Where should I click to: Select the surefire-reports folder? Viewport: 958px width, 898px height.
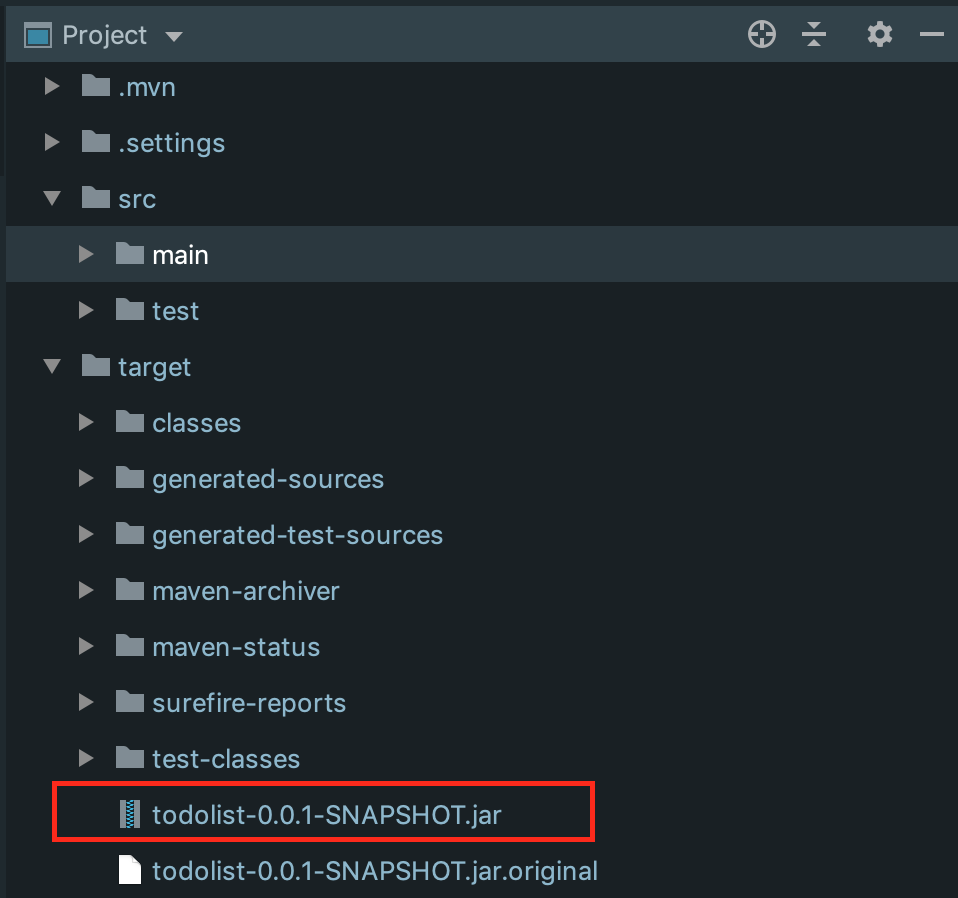click(249, 703)
